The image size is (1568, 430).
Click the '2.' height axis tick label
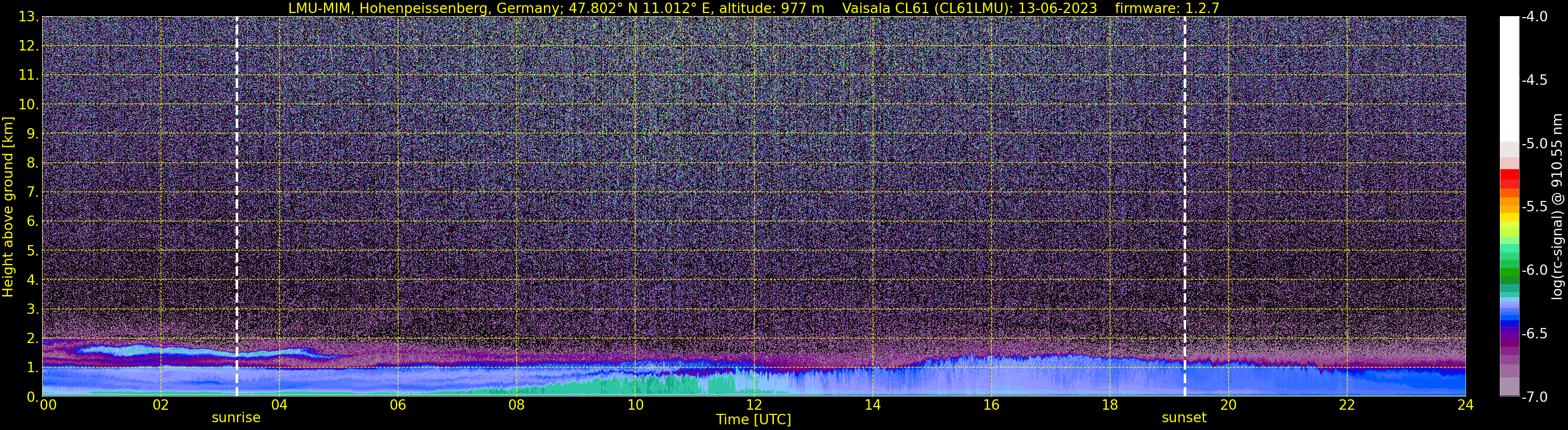click(x=33, y=338)
